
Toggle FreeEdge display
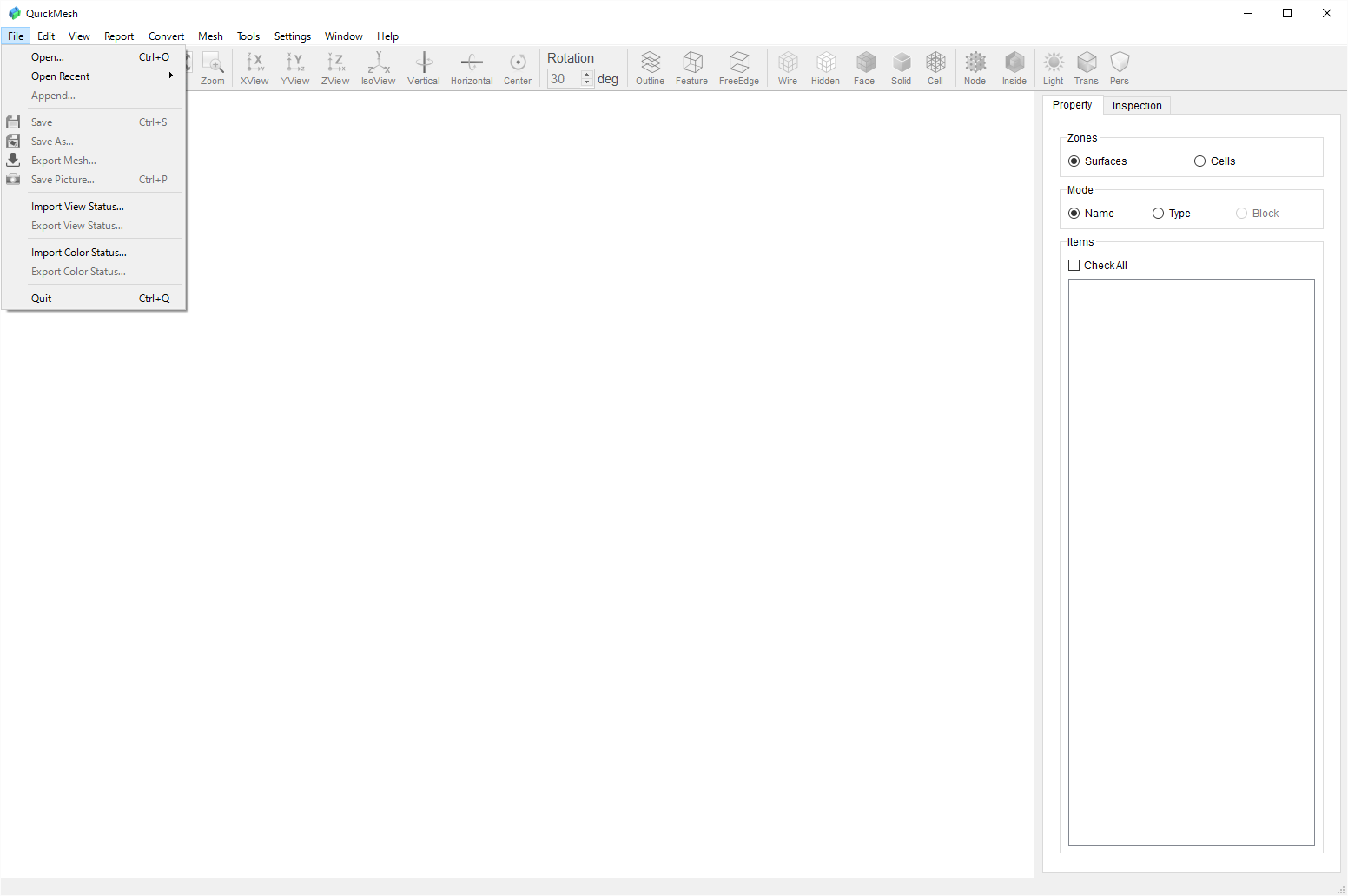coord(739,68)
